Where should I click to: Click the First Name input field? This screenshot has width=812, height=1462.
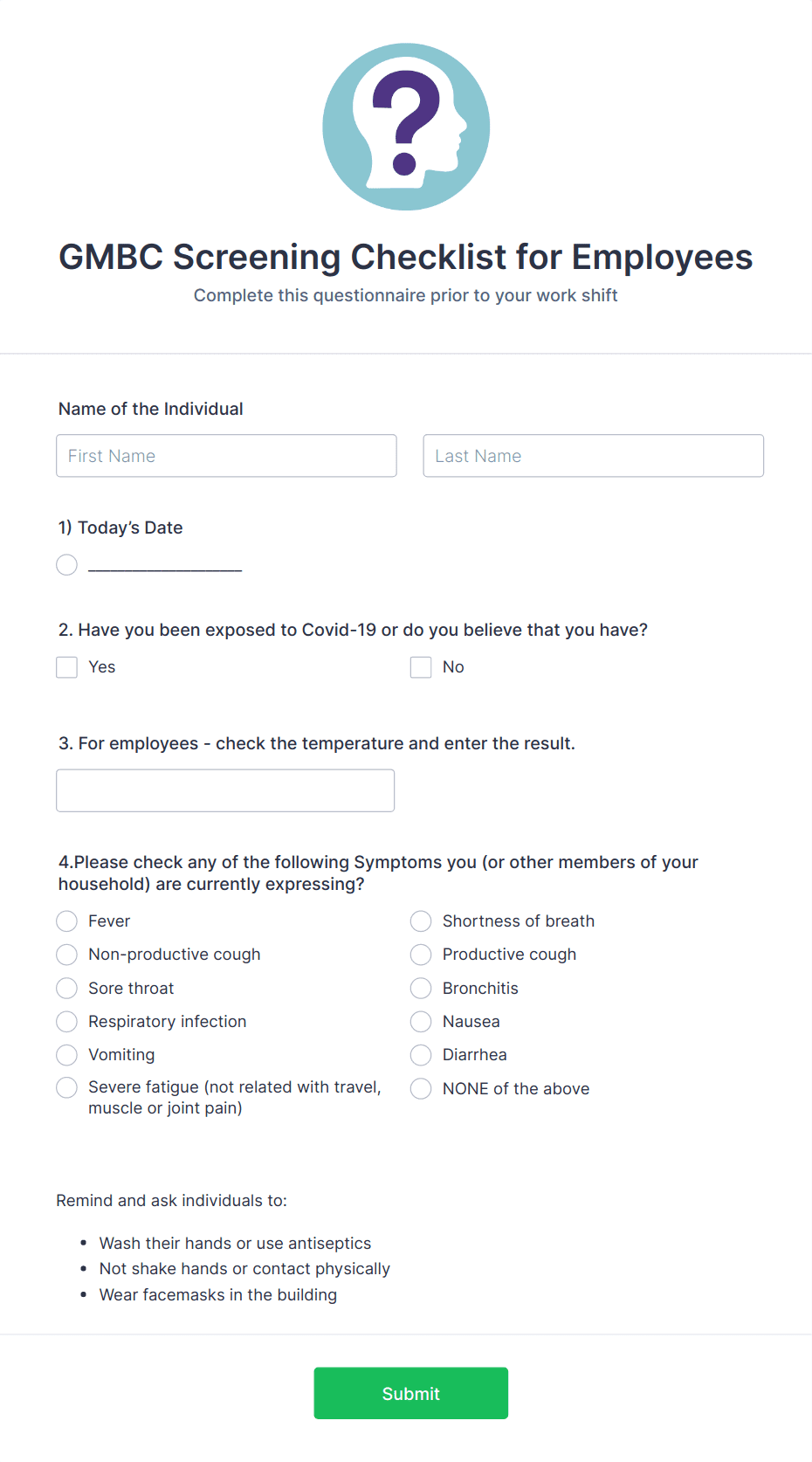225,455
